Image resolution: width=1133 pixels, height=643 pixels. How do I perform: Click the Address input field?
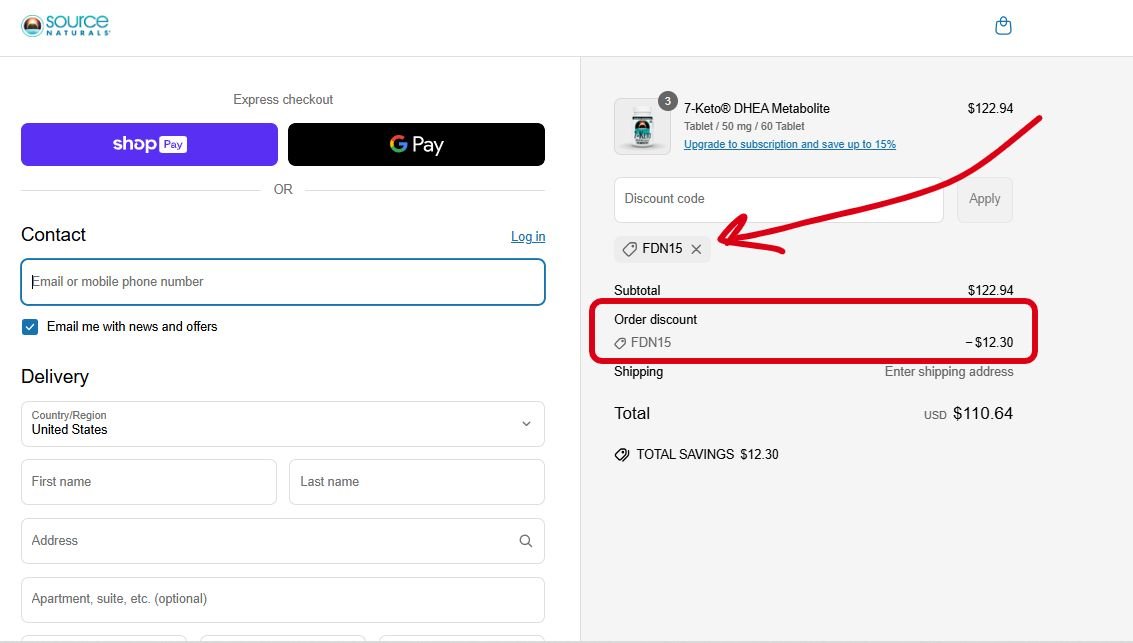coord(283,541)
